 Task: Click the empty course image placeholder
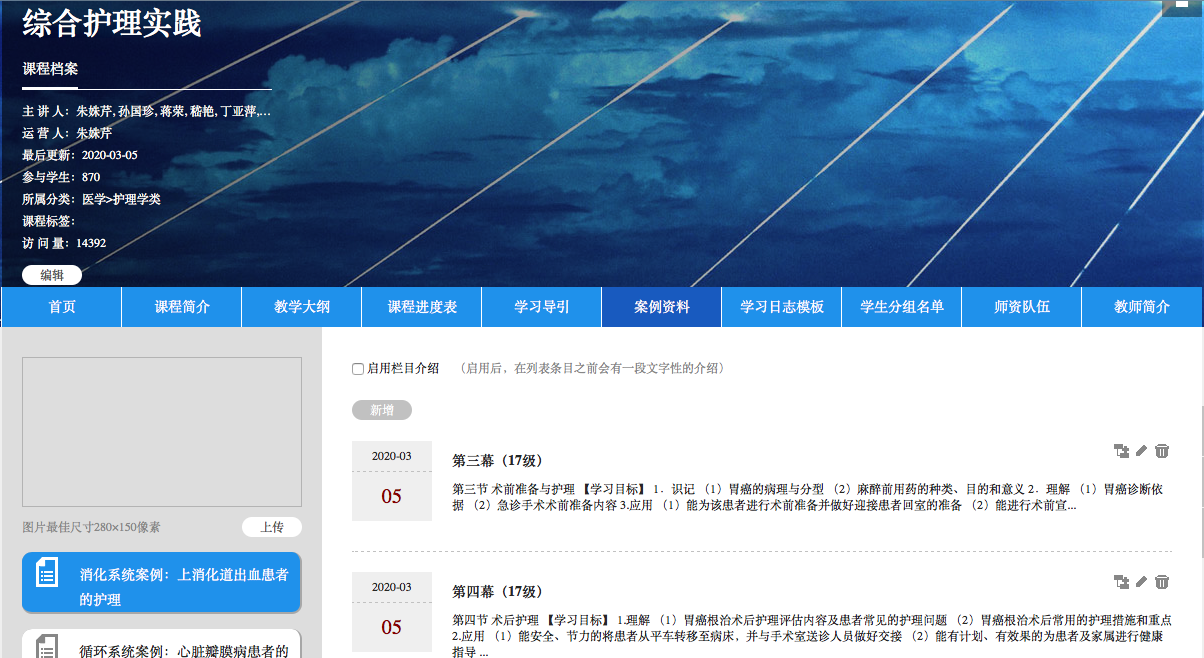click(x=162, y=432)
